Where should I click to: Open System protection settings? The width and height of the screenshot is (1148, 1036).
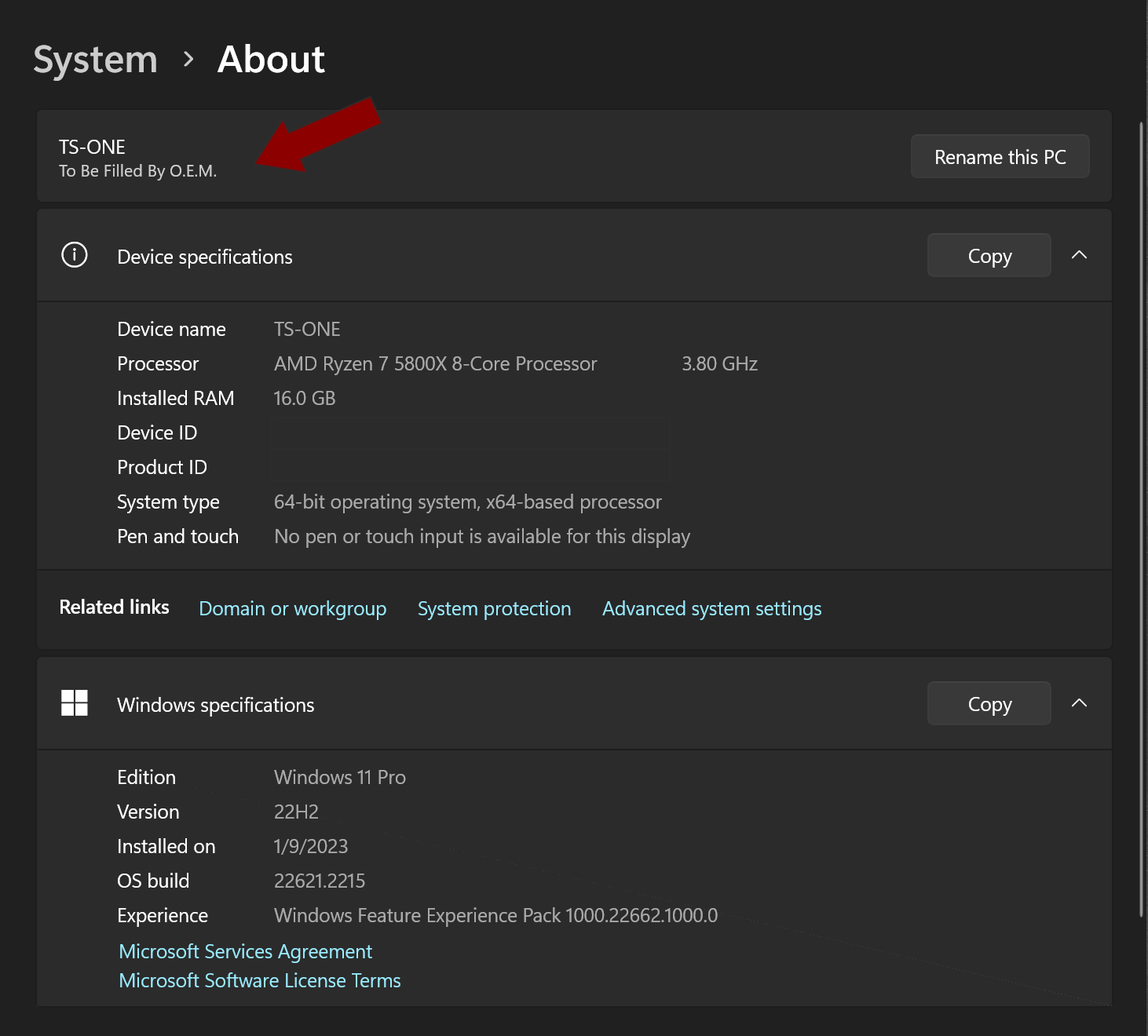pyautogui.click(x=494, y=608)
